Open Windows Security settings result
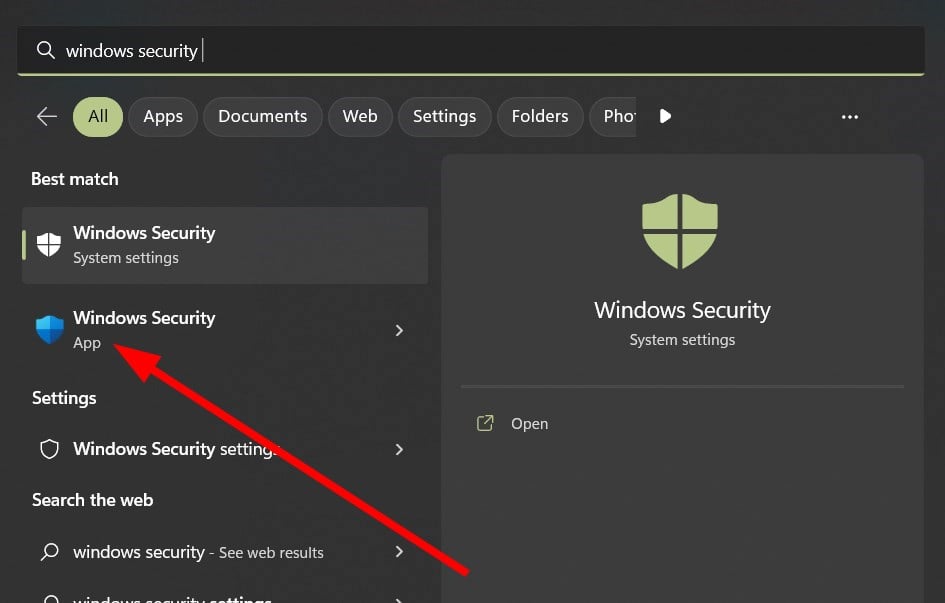Viewport: 945px width, 603px height. 225,449
